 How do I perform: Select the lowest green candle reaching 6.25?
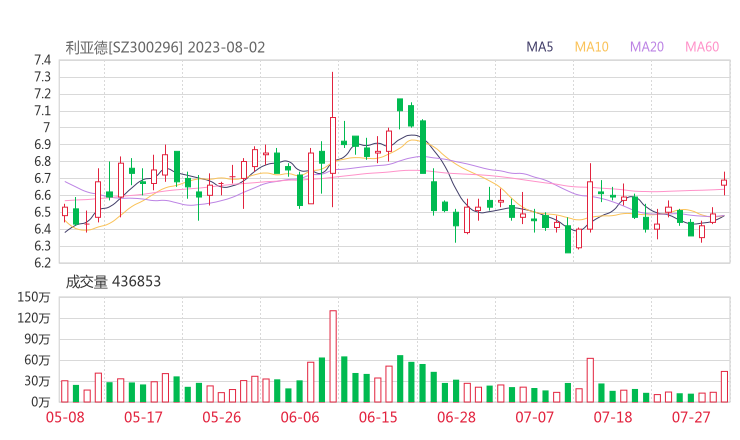pyautogui.click(x=568, y=238)
